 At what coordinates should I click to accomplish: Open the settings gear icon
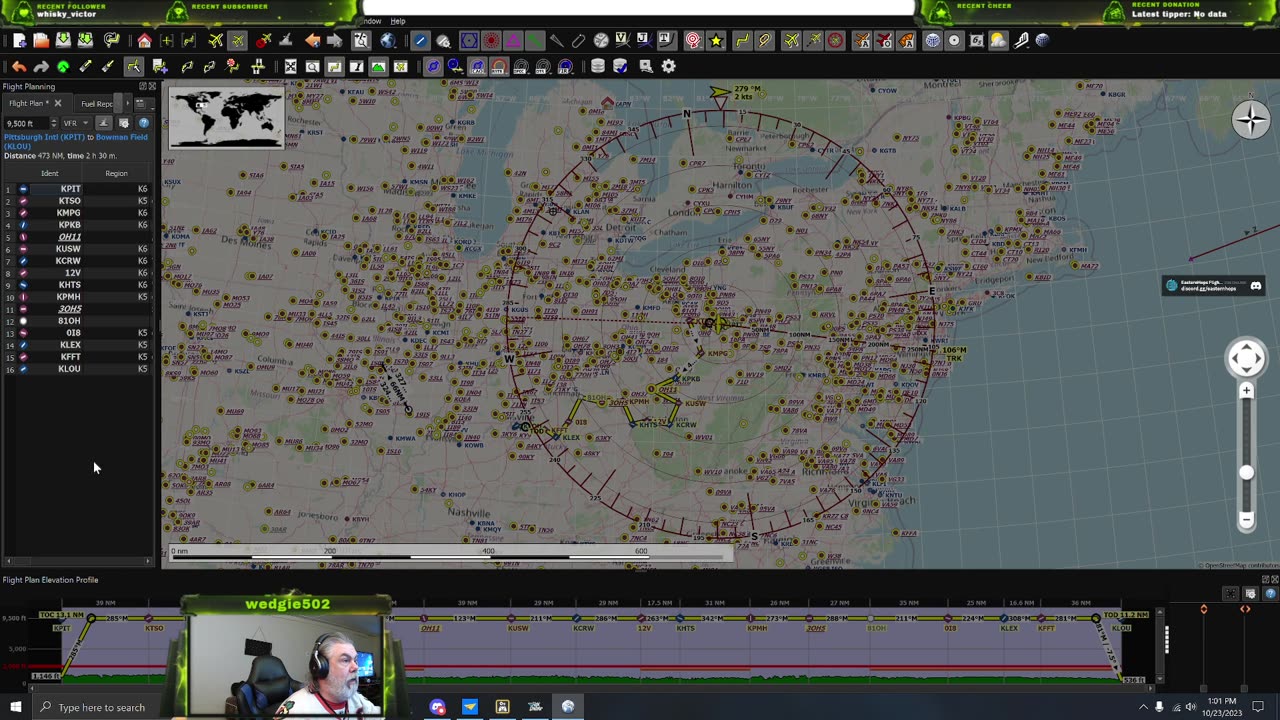click(x=668, y=66)
